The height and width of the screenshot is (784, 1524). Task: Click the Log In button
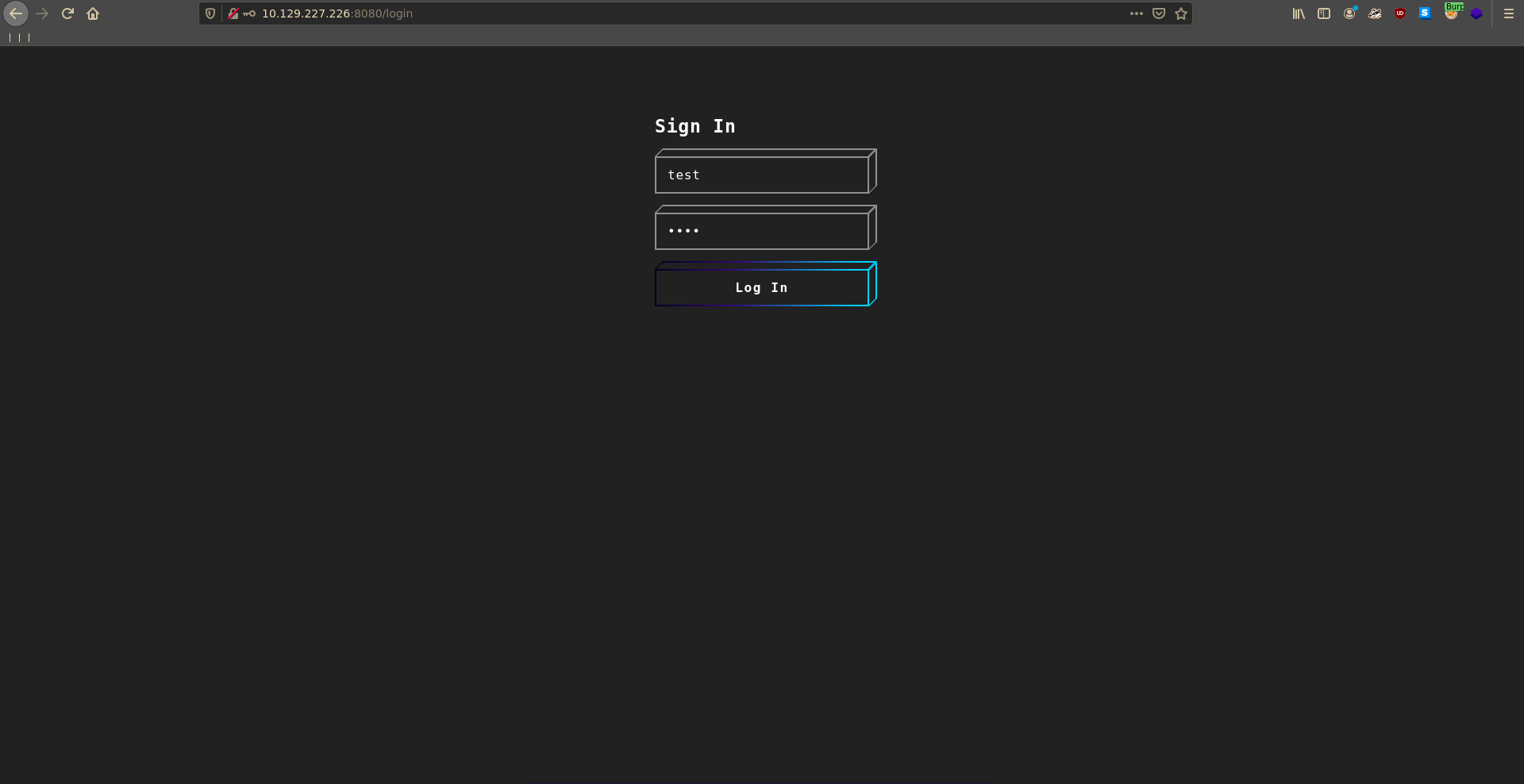pos(761,287)
